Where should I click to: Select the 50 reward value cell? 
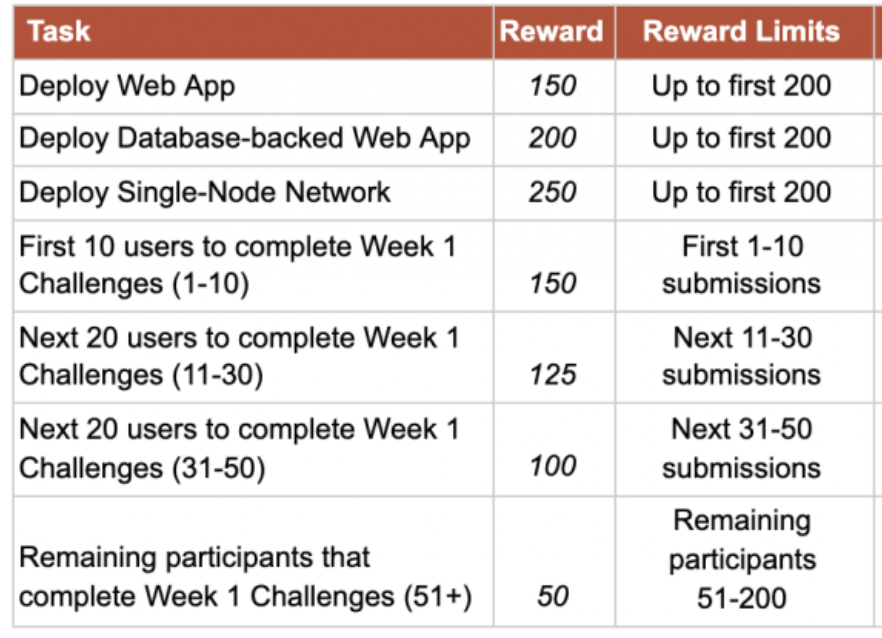tap(553, 597)
